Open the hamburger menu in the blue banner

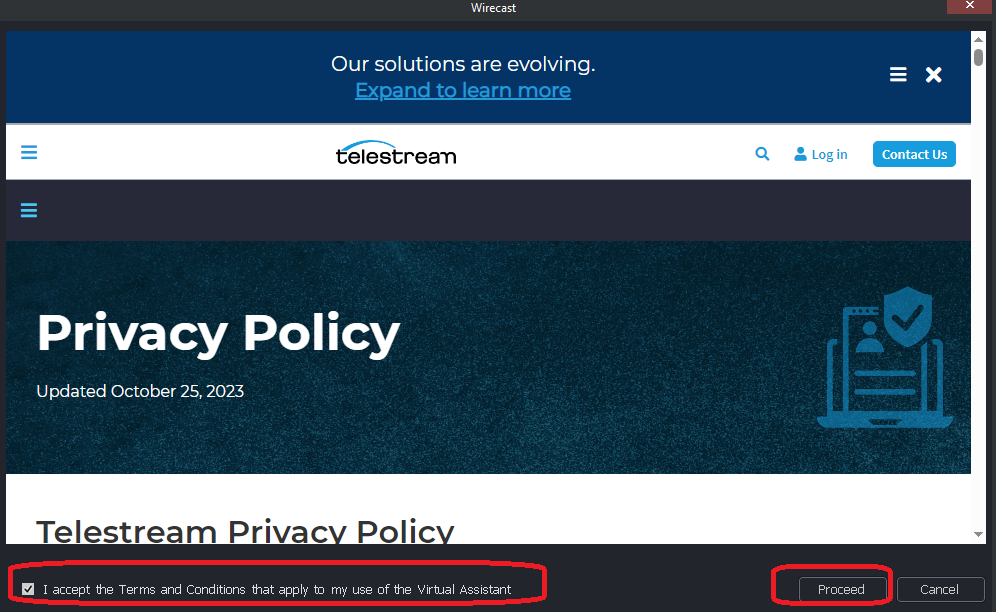point(898,75)
